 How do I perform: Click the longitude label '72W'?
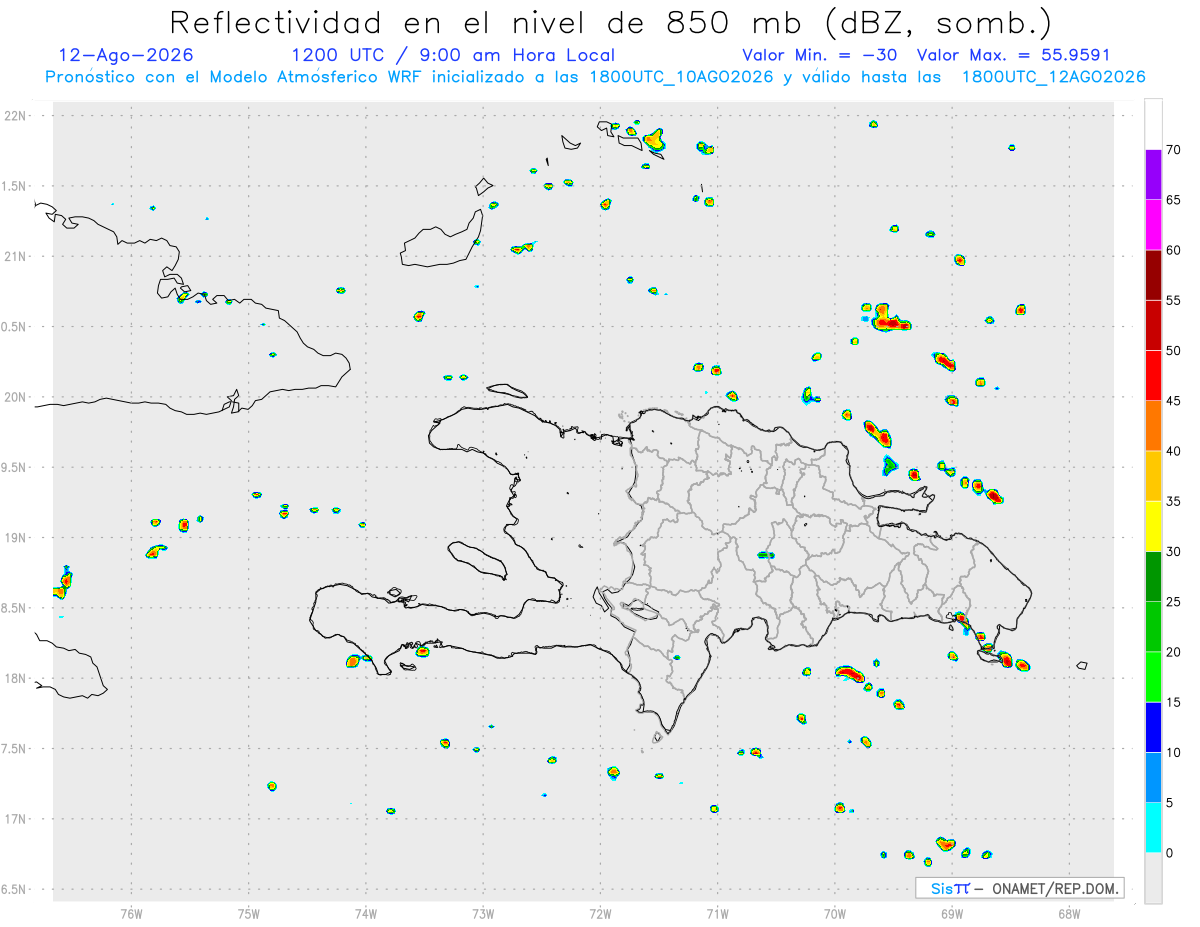[x=600, y=914]
